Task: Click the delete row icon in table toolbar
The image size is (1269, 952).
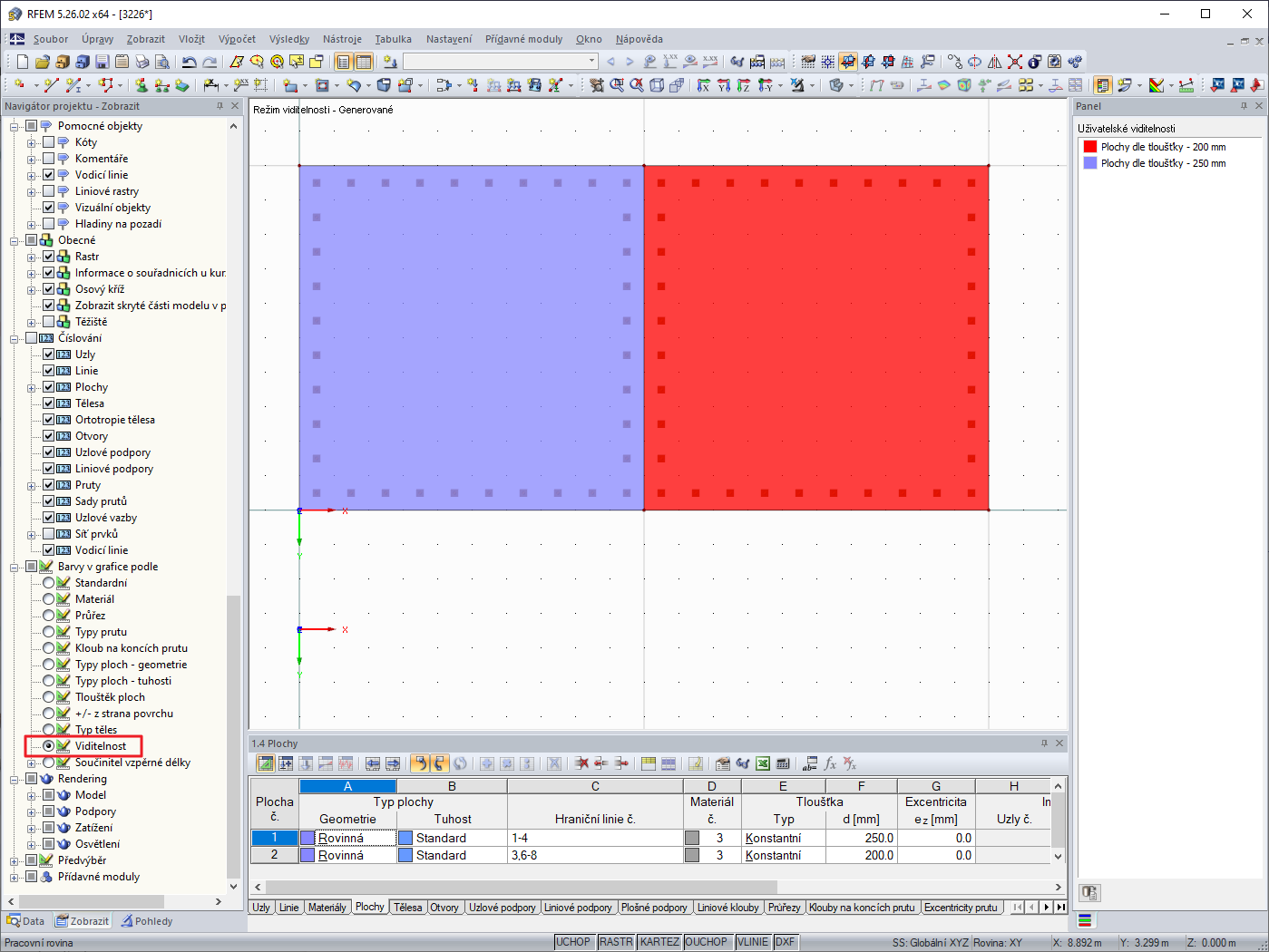Action: (x=581, y=763)
